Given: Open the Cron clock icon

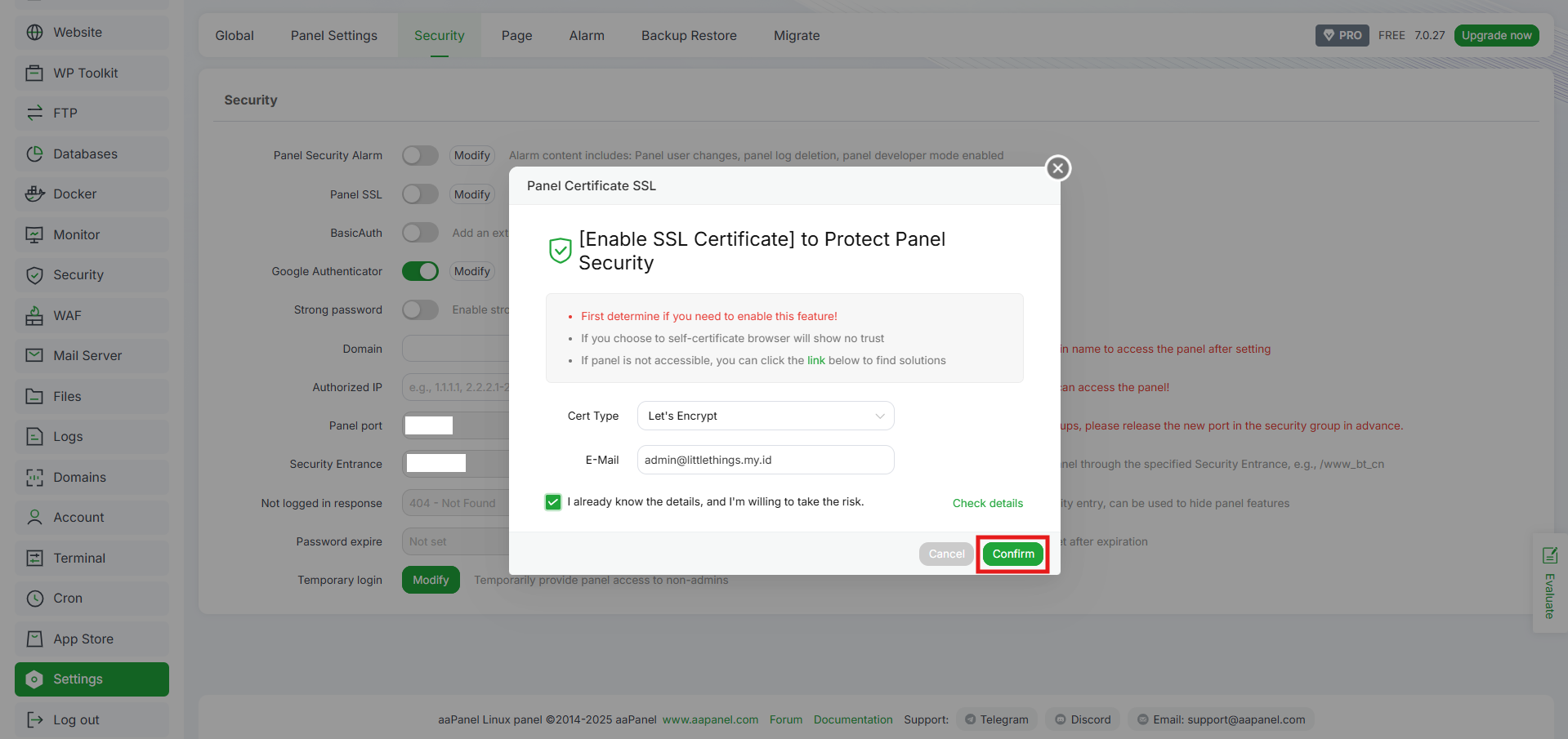Looking at the screenshot, I should [x=34, y=598].
